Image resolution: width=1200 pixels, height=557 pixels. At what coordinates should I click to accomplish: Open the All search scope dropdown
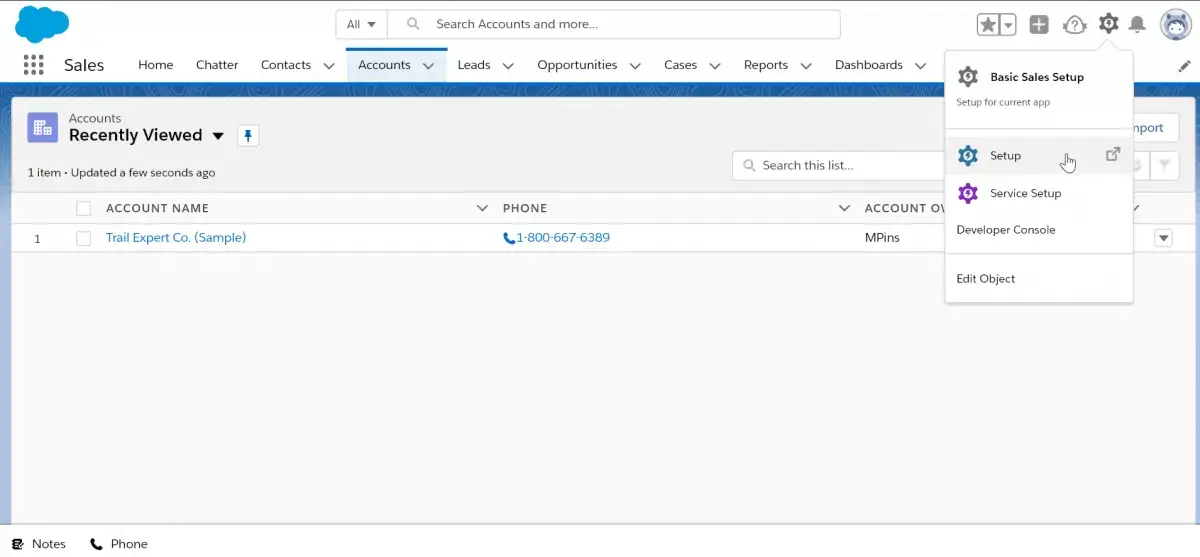361,24
